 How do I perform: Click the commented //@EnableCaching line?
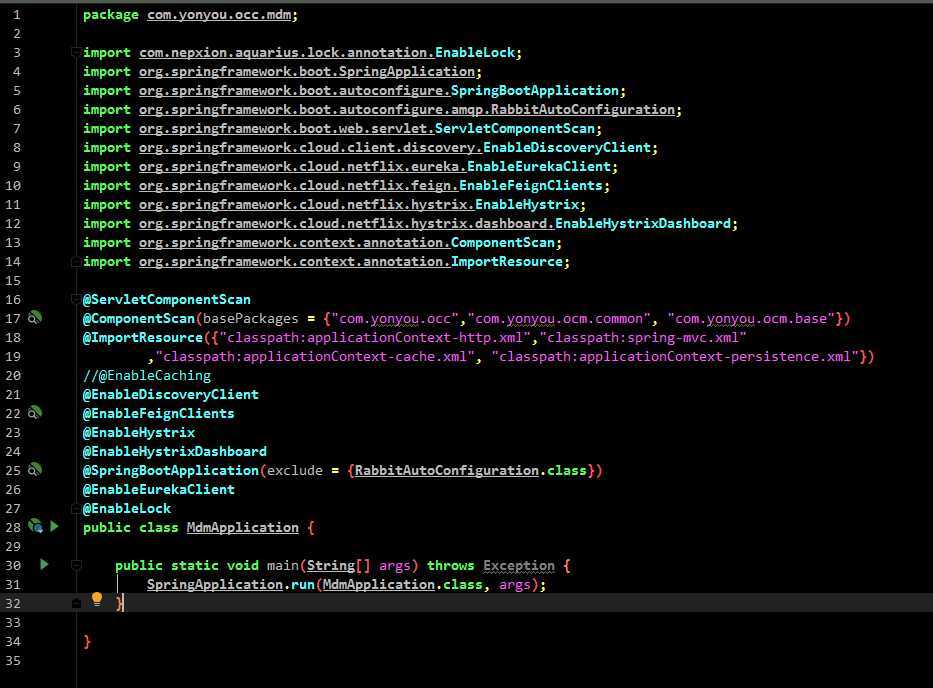147,376
